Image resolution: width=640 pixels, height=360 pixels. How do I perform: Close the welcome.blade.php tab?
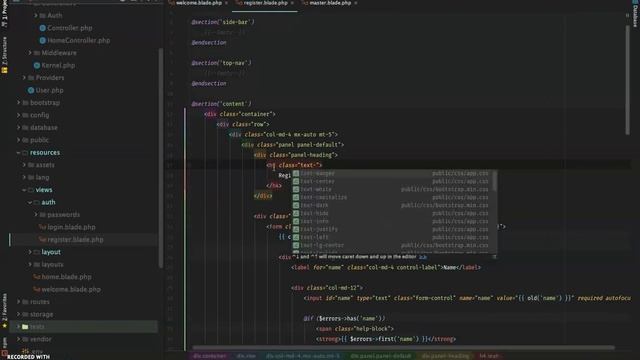coord(227,3)
